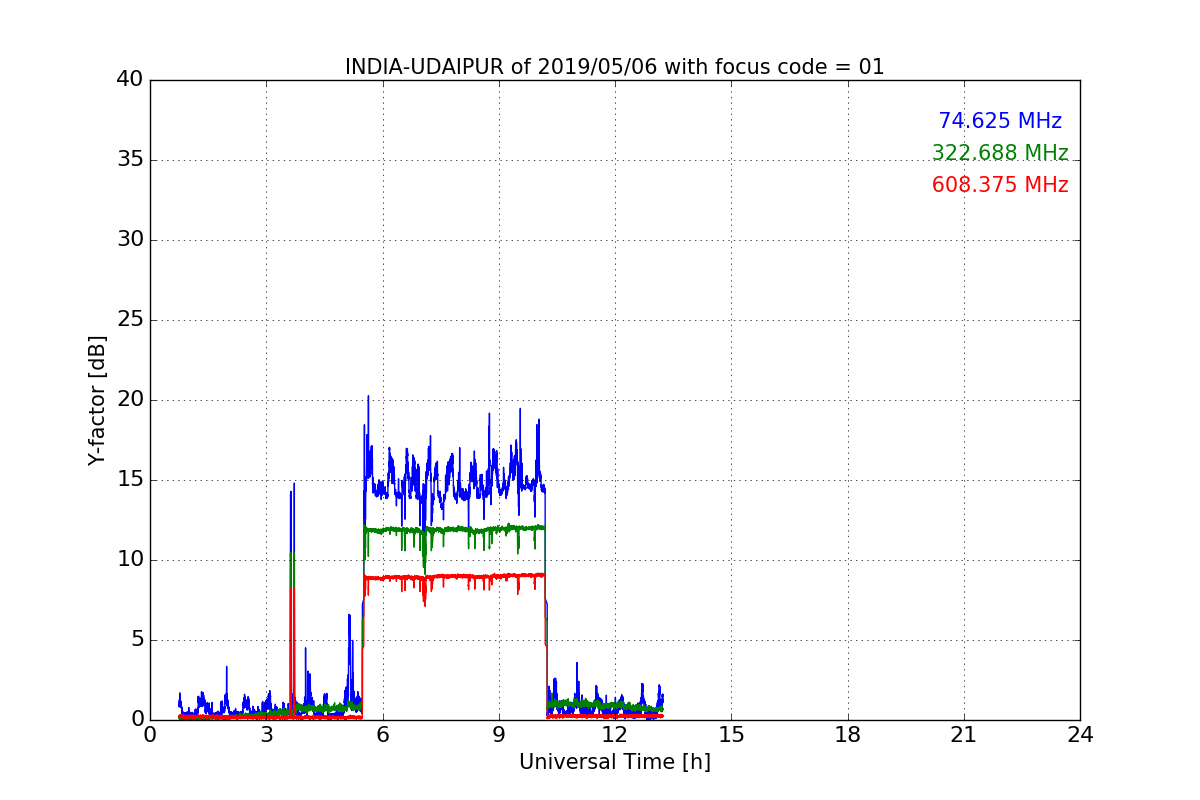
Task: Click the Universal Time [h] axis label
Action: coord(614,762)
